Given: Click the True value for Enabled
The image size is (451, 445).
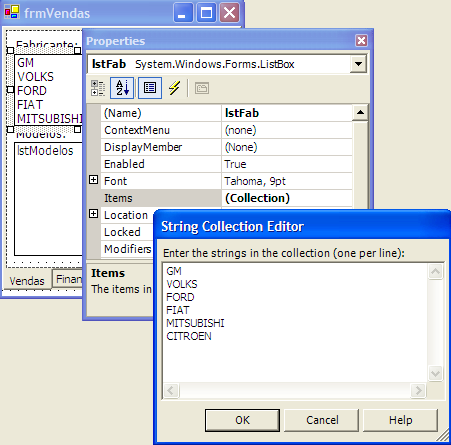Looking at the screenshot, I should 287,164.
